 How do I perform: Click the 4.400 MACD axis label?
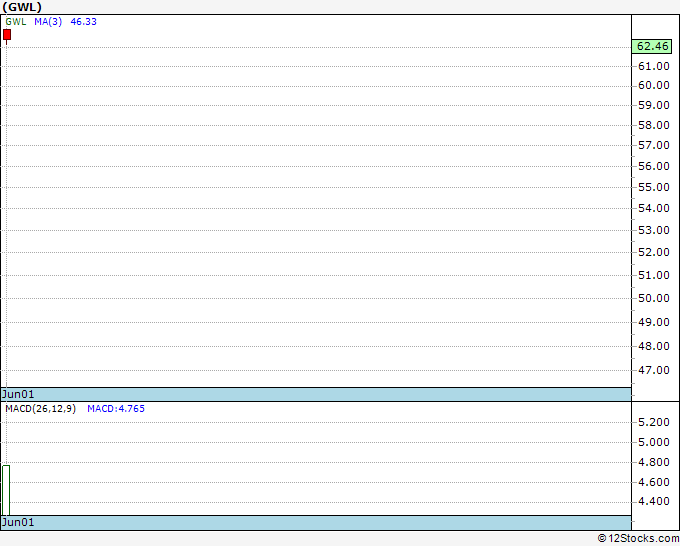(x=654, y=501)
